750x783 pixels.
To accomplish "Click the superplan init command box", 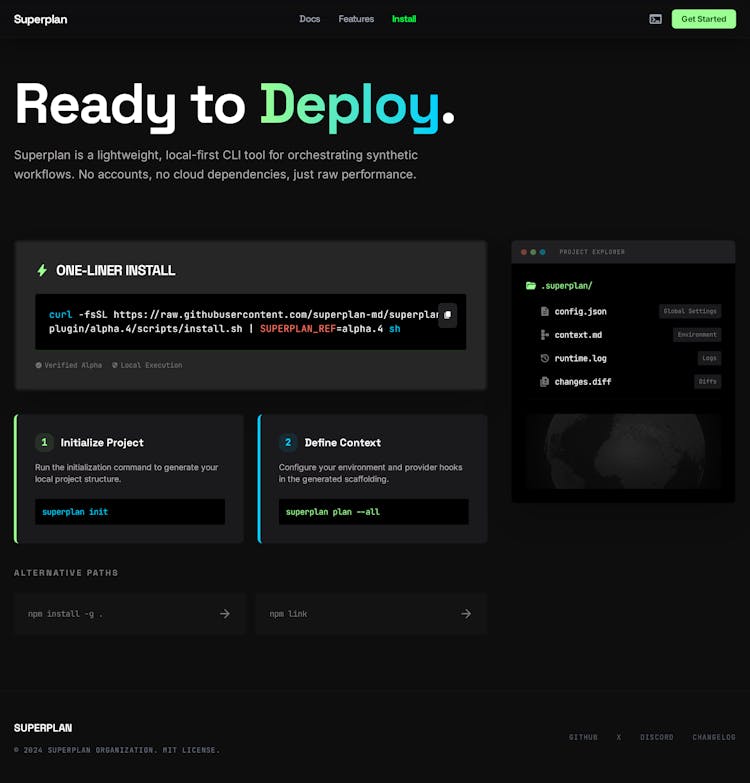I will point(129,512).
